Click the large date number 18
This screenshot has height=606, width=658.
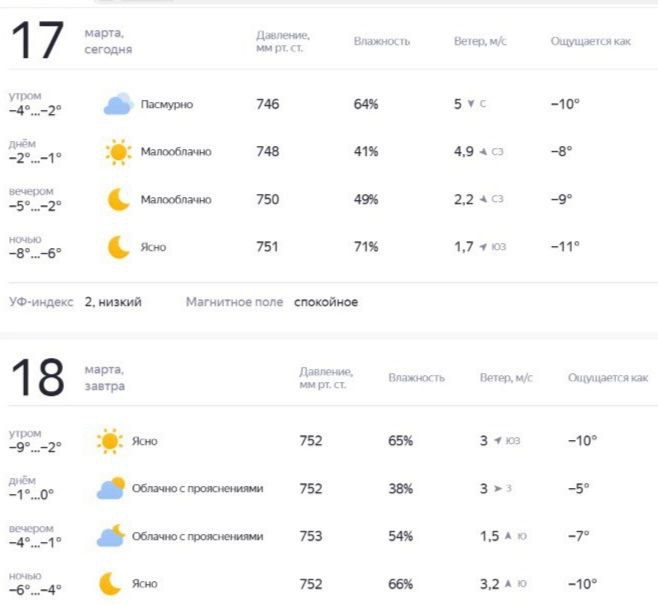coord(37,378)
